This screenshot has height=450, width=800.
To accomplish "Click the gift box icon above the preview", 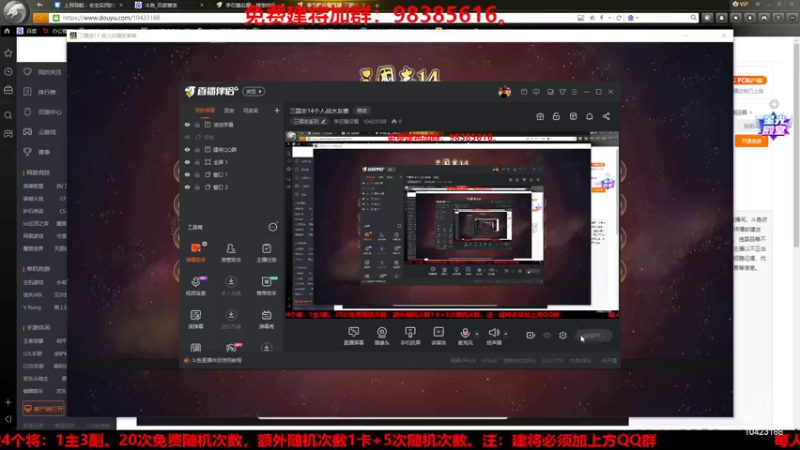I will click(x=540, y=116).
